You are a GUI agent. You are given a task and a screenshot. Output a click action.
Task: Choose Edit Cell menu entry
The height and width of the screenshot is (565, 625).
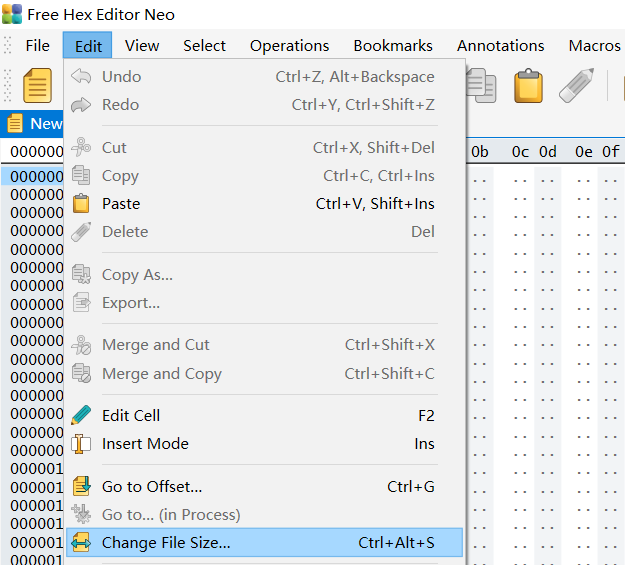[265, 415]
